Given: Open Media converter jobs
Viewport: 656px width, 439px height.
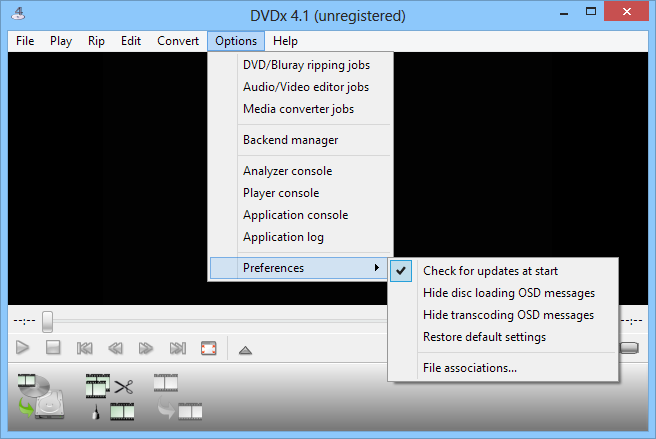Looking at the screenshot, I should tap(300, 109).
